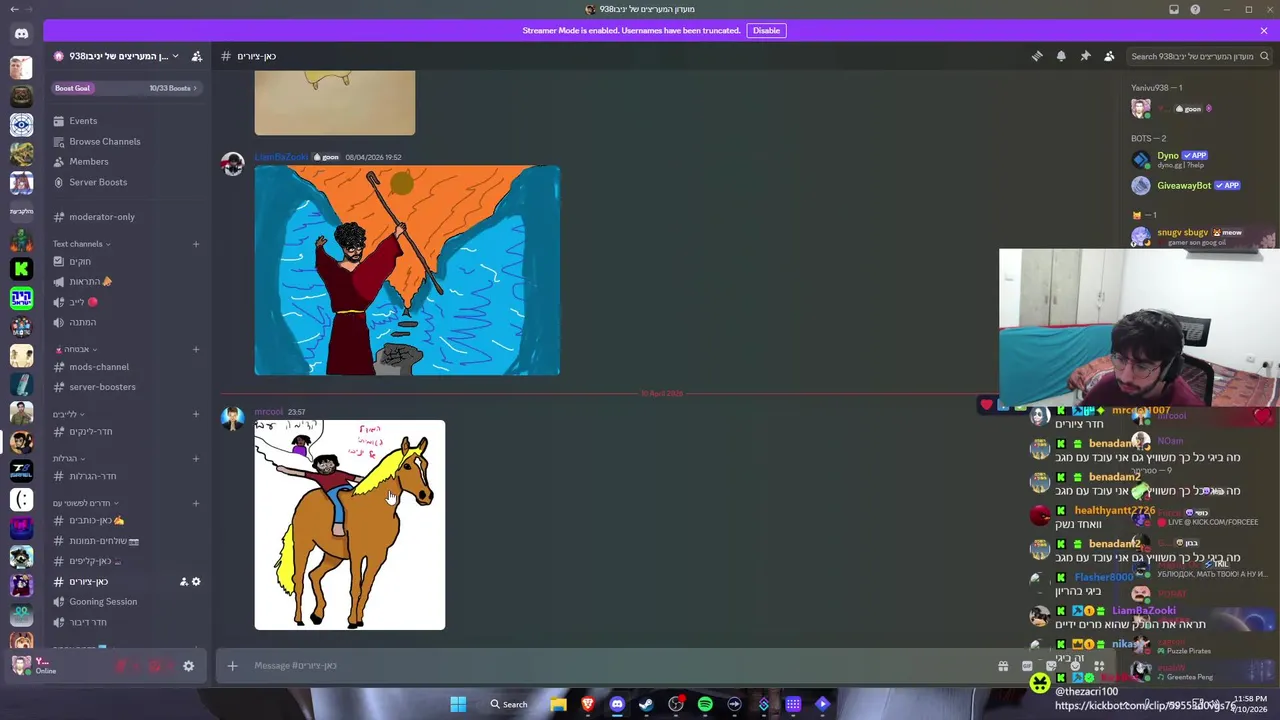Image resolution: width=1280 pixels, height=720 pixels.
Task: Open the Moses parting sea drawing
Action: pos(407,270)
